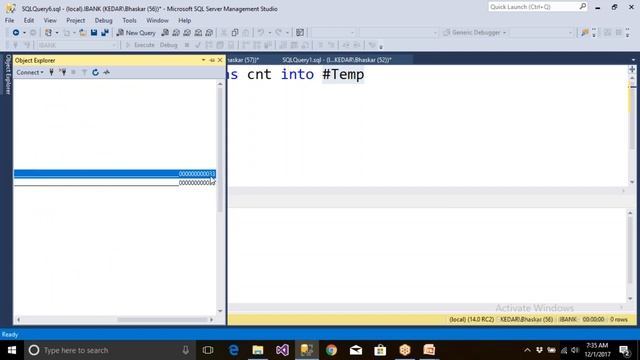640x360 pixels.
Task: Click the 'into' keyword in query editor
Action: (x=297, y=75)
